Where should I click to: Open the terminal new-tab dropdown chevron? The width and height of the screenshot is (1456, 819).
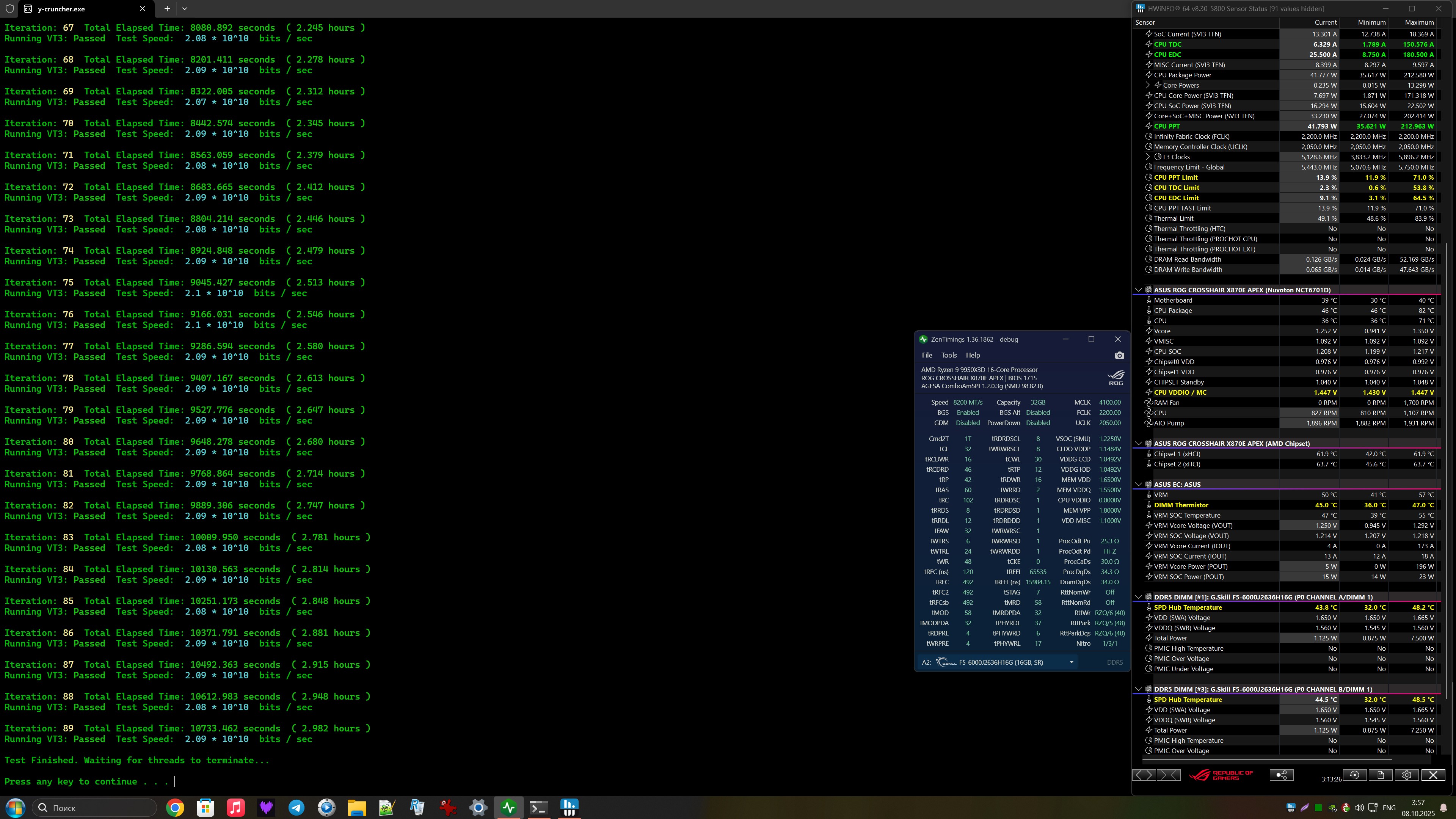184,8
